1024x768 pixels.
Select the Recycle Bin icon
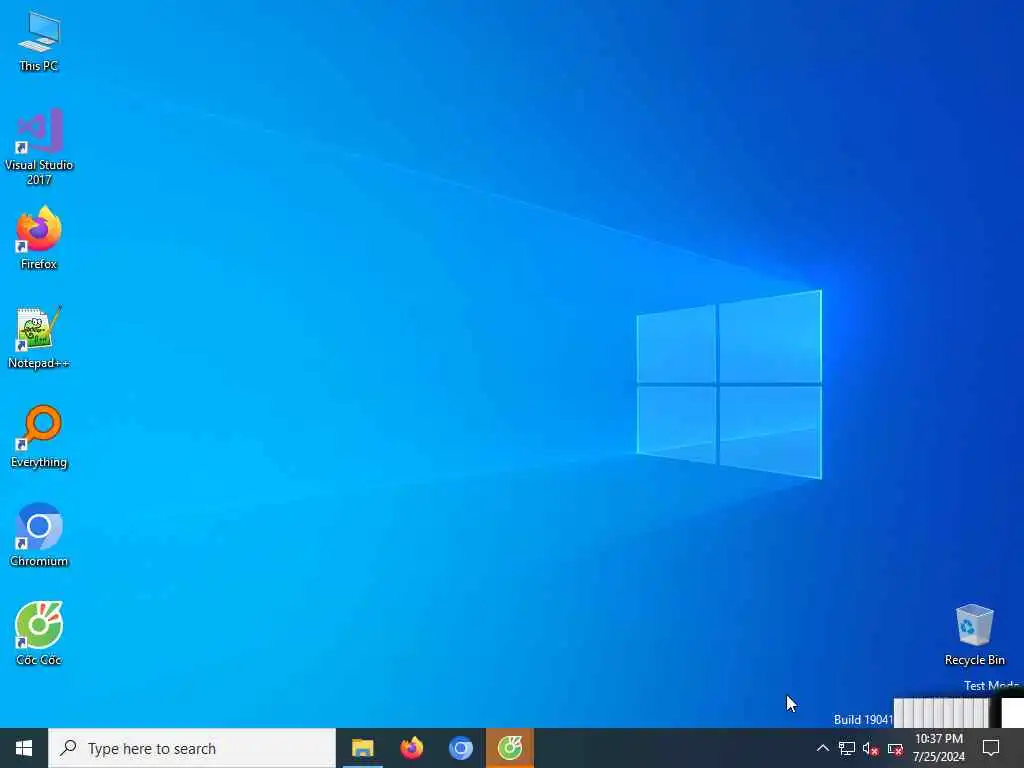(x=974, y=635)
